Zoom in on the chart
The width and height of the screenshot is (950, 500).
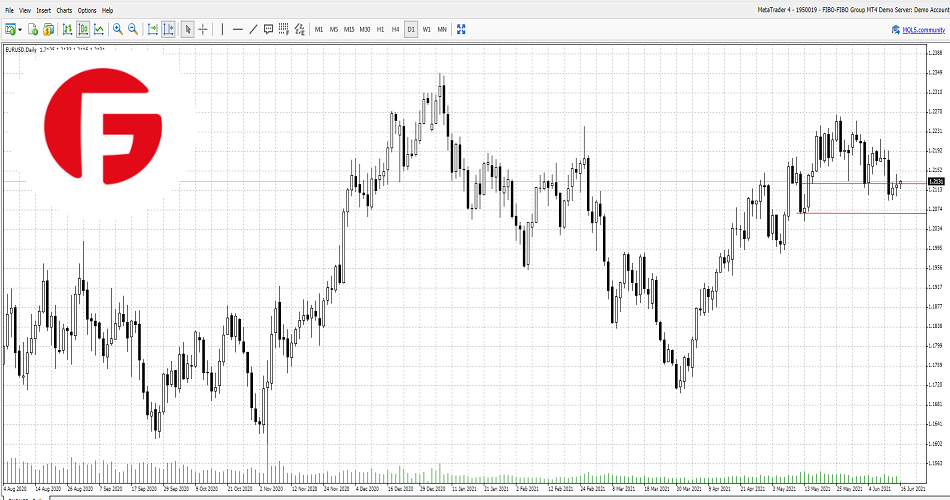(x=118, y=29)
